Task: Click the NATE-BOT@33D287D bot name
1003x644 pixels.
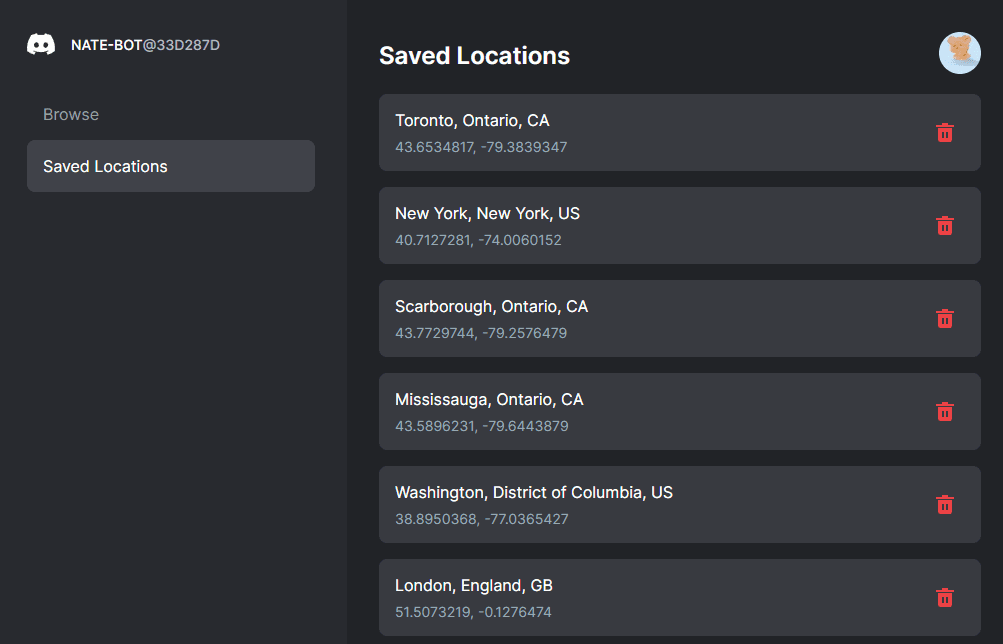Action: coord(144,44)
